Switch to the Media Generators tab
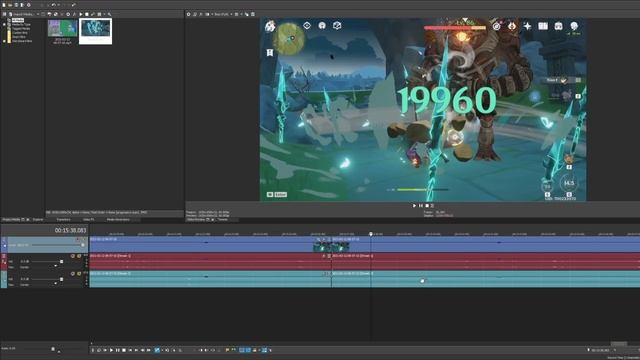The width and height of the screenshot is (640, 360). pos(118,220)
